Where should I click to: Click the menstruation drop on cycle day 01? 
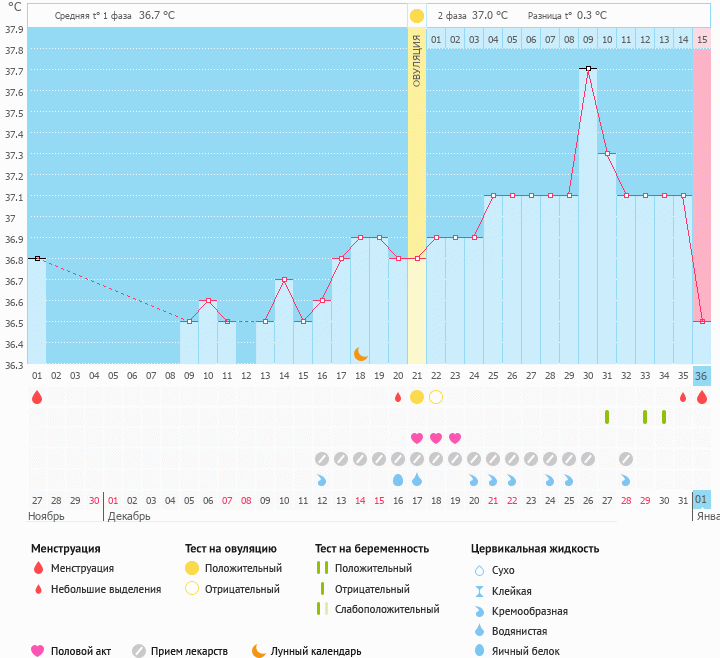pos(37,397)
